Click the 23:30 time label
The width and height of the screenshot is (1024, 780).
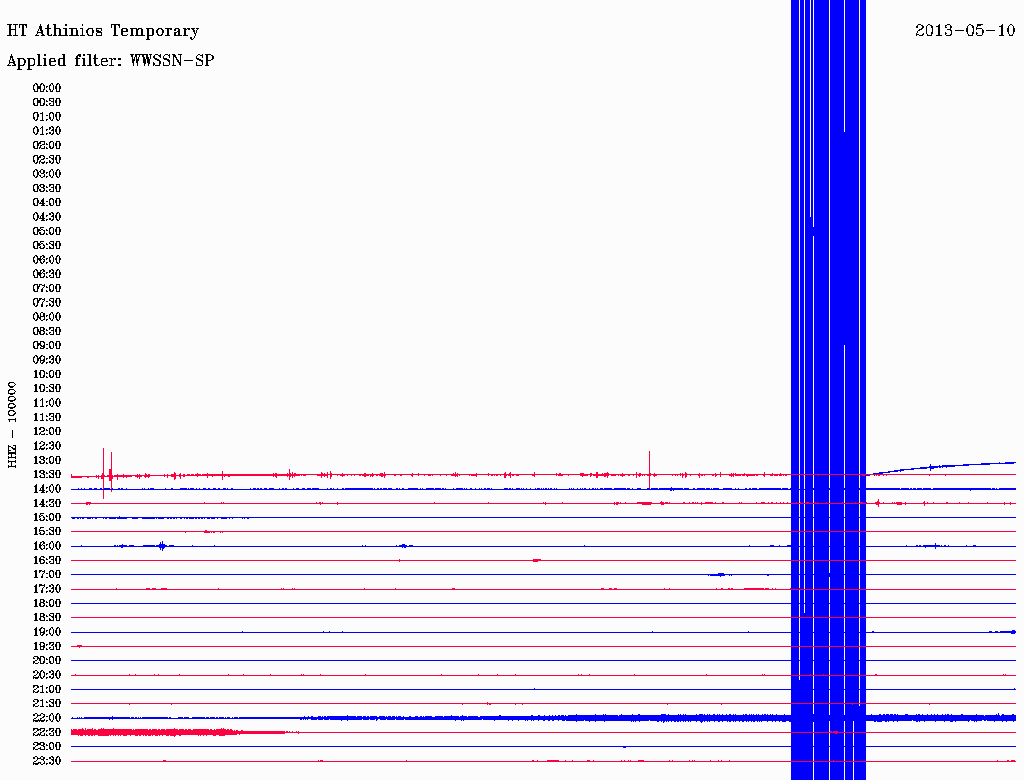click(x=47, y=761)
